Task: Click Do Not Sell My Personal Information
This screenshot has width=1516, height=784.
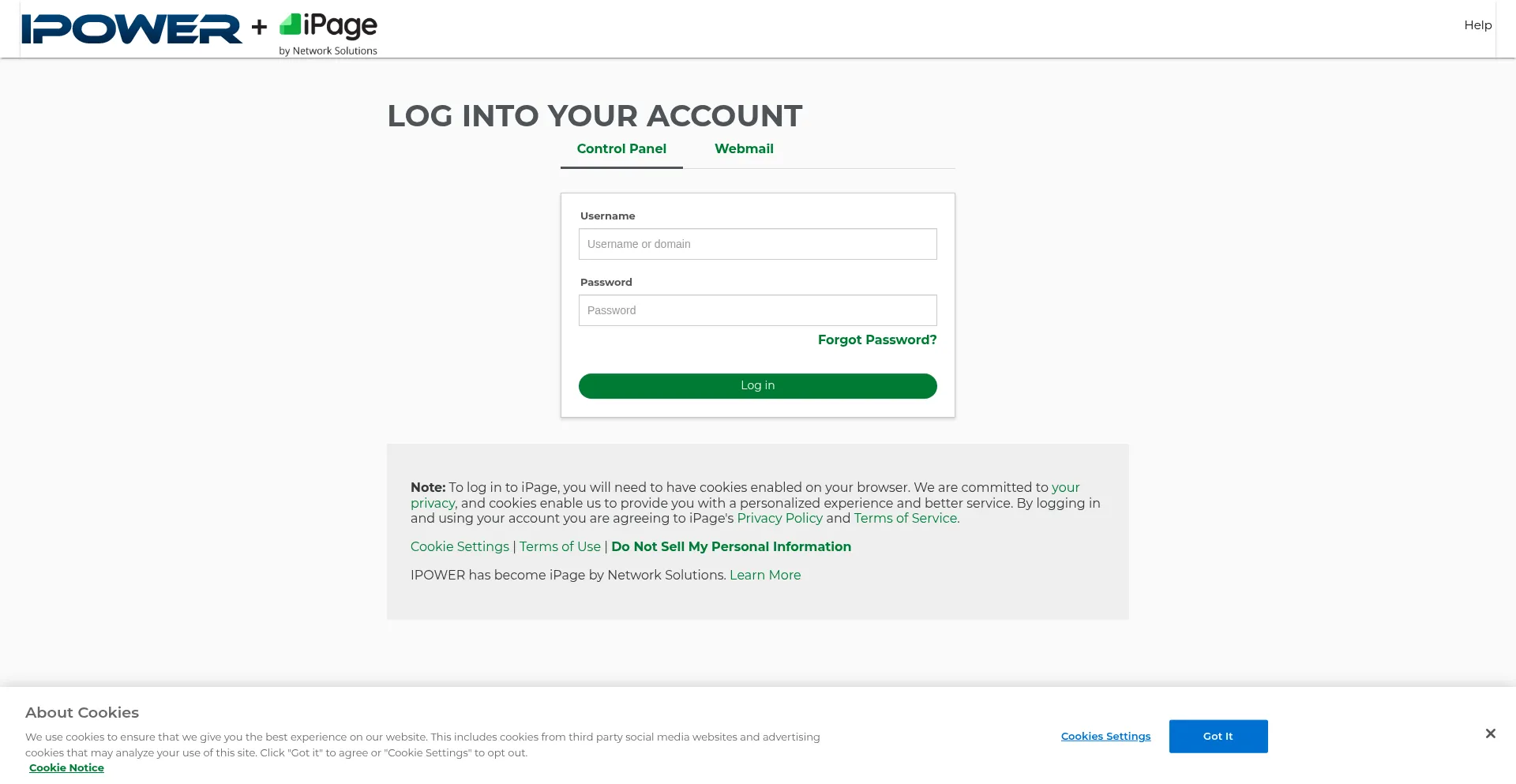Action: click(730, 547)
